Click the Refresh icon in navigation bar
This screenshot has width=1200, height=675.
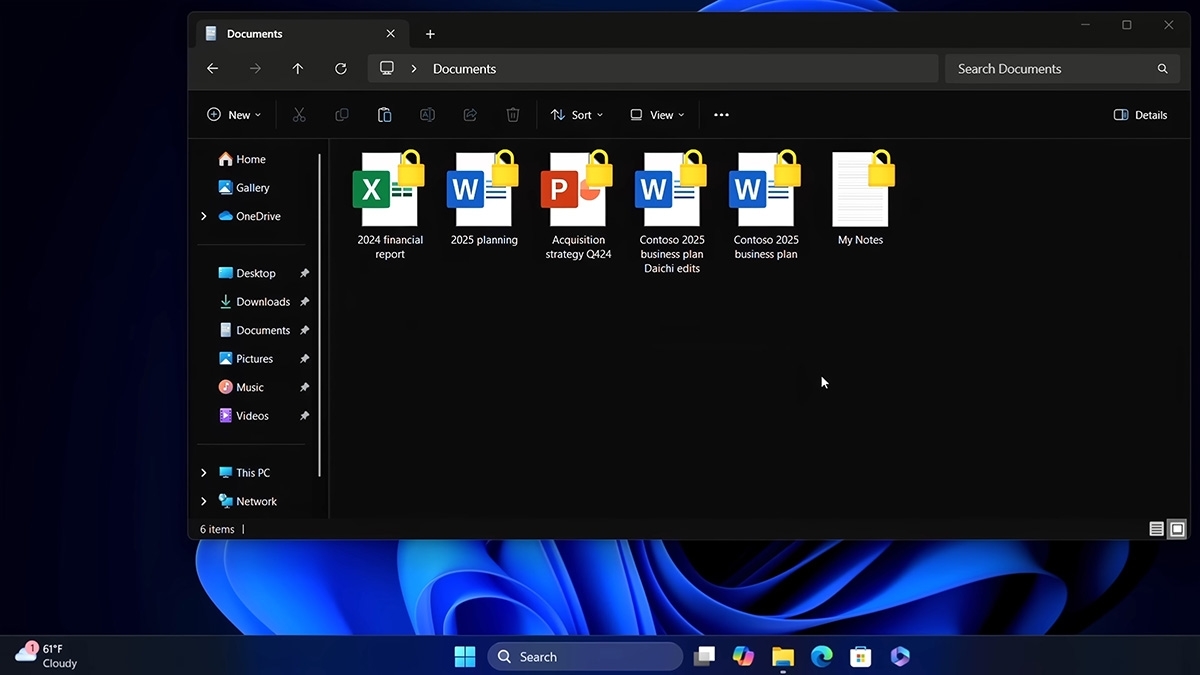(x=341, y=69)
